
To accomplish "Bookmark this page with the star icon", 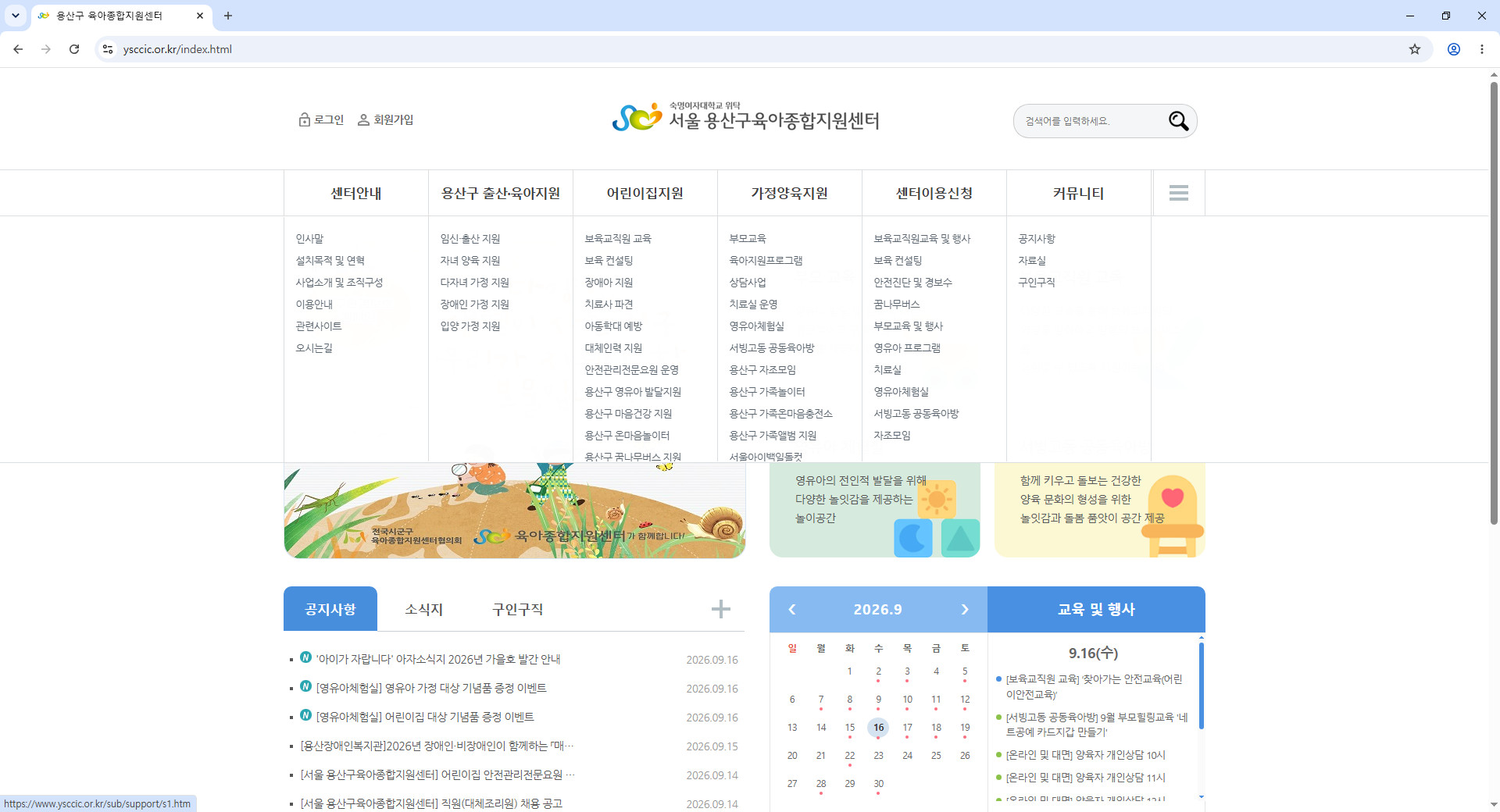I will click(x=1415, y=49).
